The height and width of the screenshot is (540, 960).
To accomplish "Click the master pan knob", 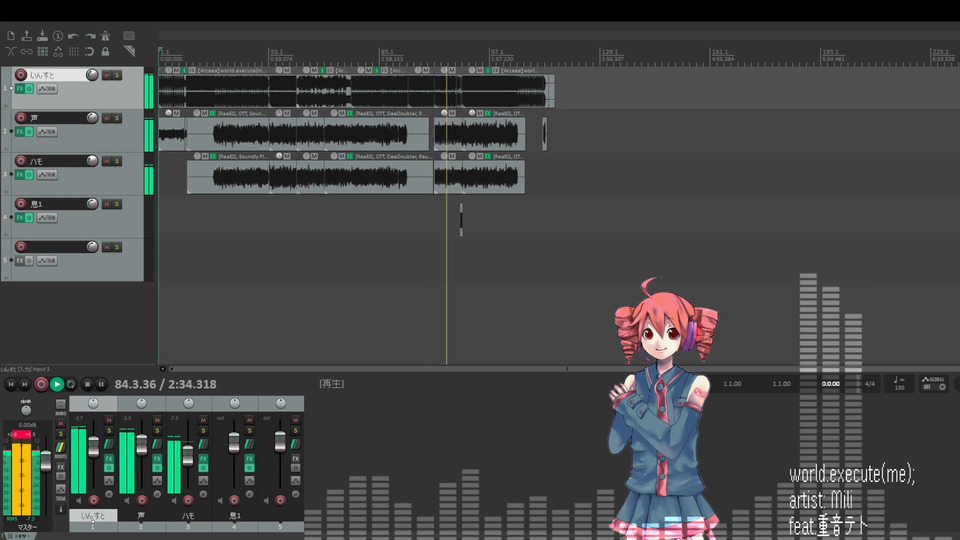I will pyautogui.click(x=26, y=410).
